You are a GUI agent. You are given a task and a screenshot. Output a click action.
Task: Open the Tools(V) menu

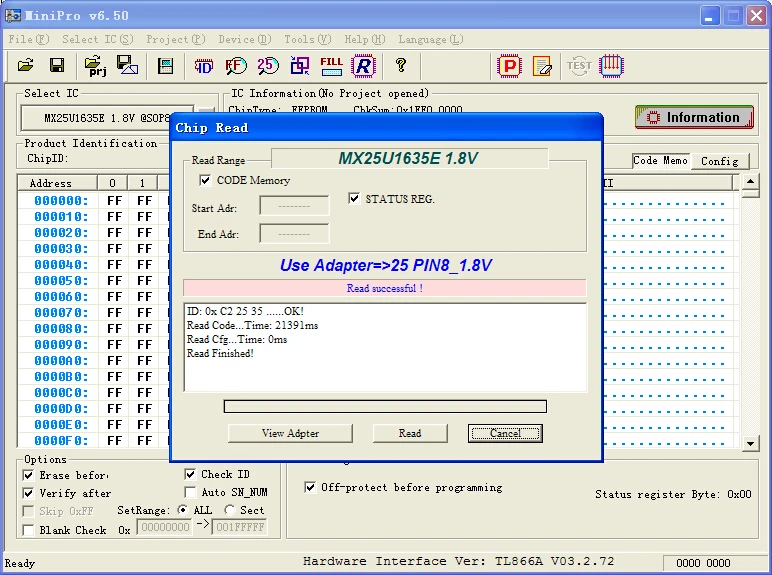pos(307,39)
